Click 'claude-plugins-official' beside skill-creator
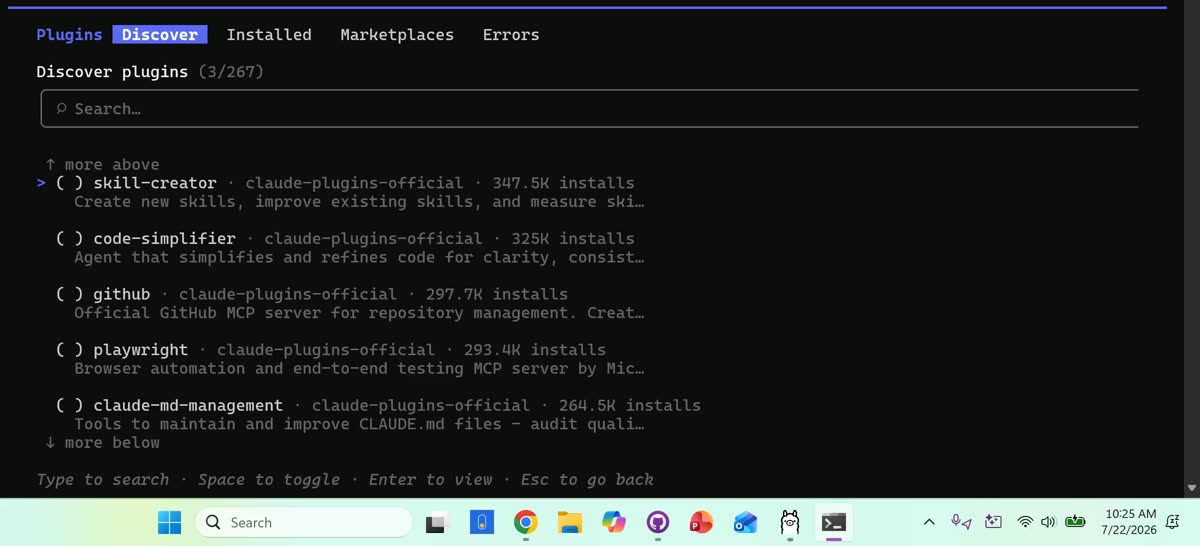 coord(354,183)
